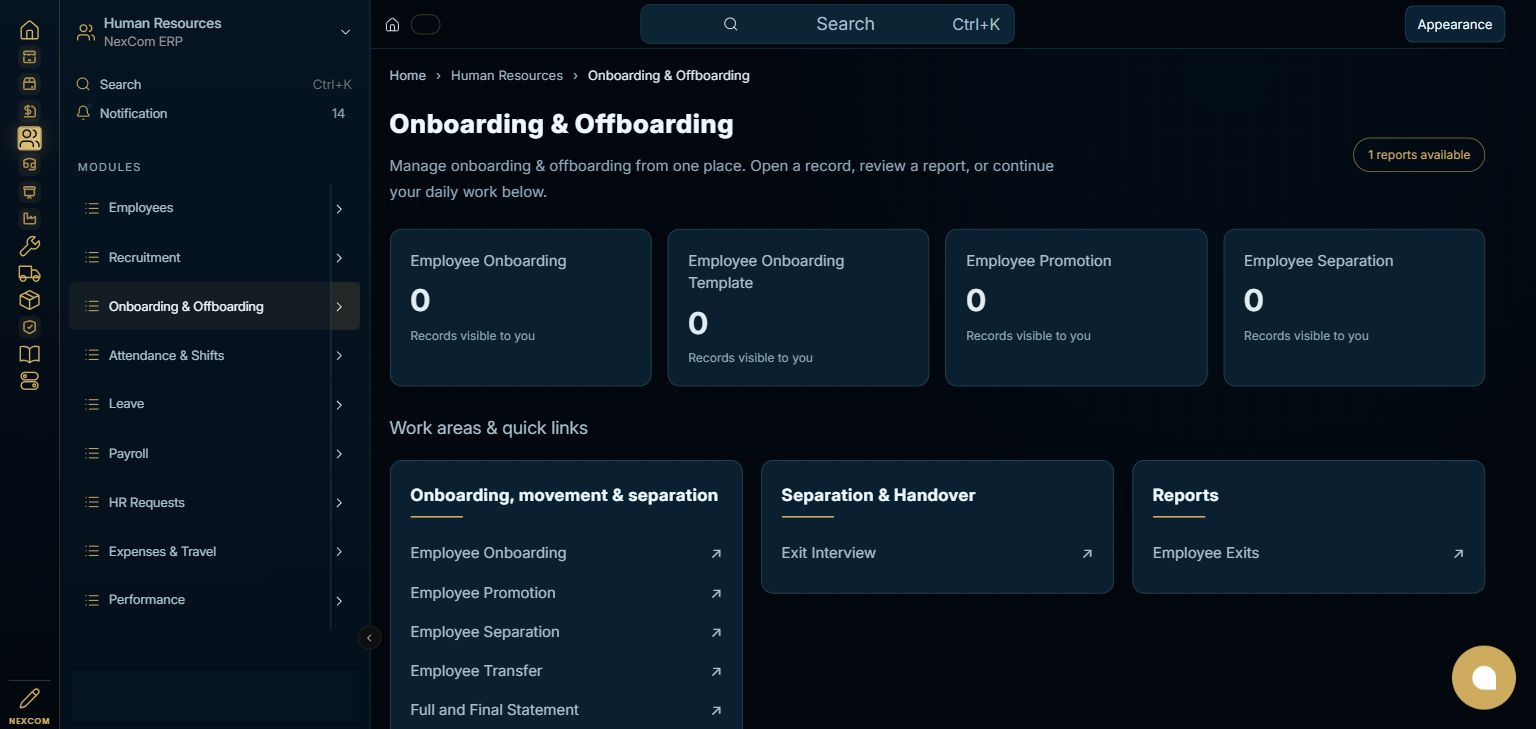Open the Employee Separation records card
This screenshot has height=729, width=1536.
coord(1354,307)
